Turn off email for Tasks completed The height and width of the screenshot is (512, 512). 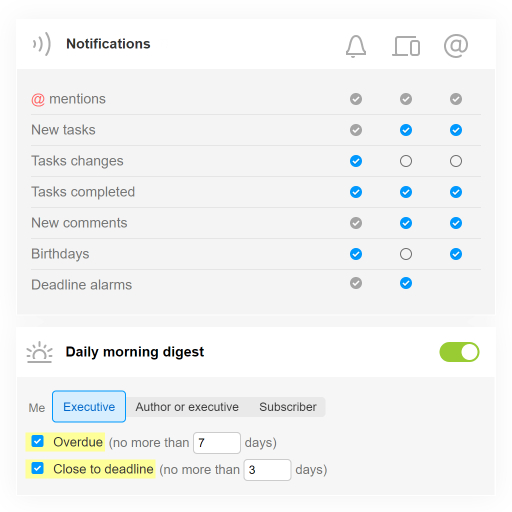coord(456,192)
